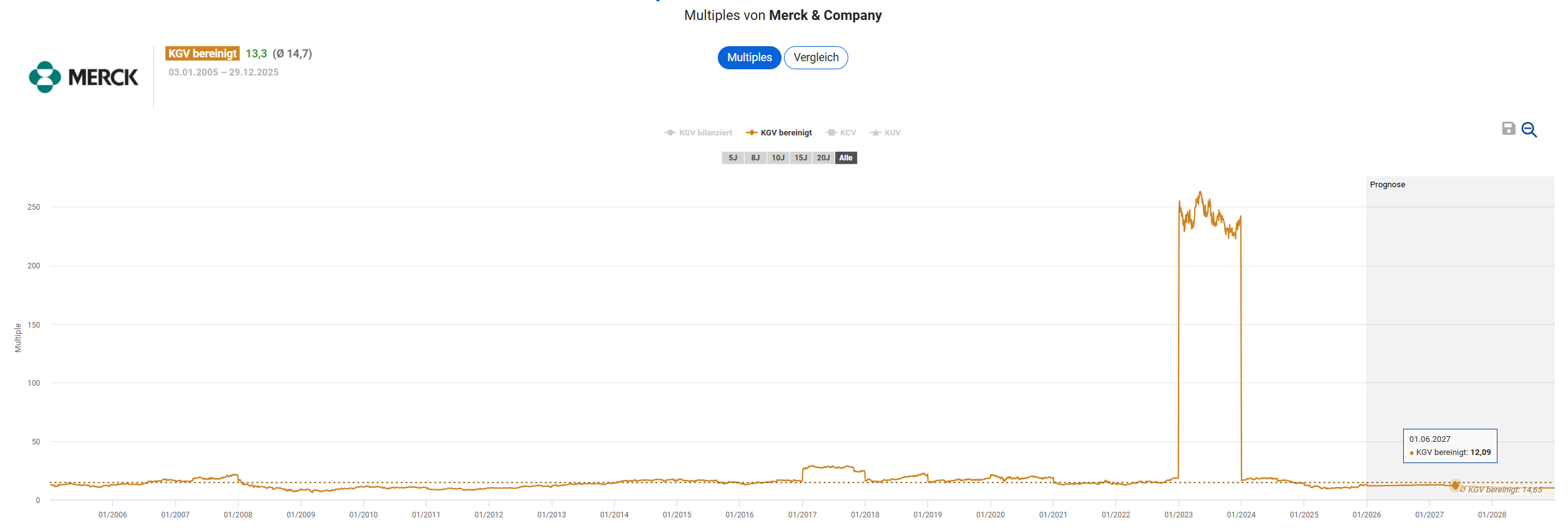Viewport: 1568px width, 528px height.
Task: Choose the 15J time range
Action: pyautogui.click(x=801, y=158)
